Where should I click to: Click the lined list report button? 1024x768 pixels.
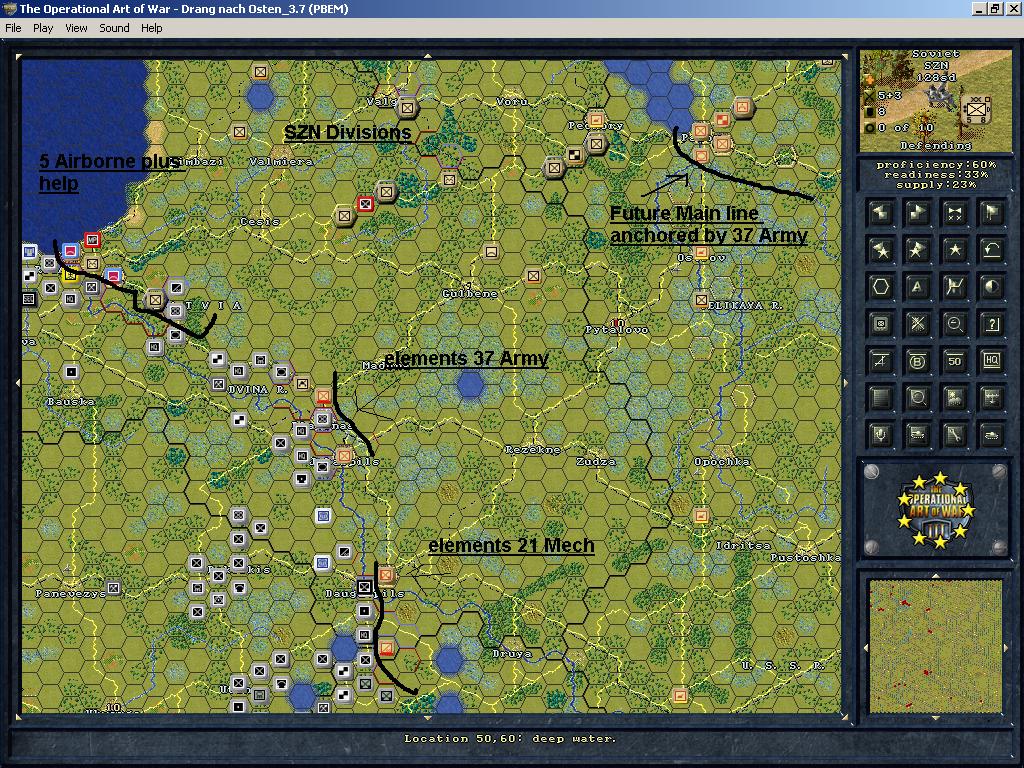[x=881, y=398]
